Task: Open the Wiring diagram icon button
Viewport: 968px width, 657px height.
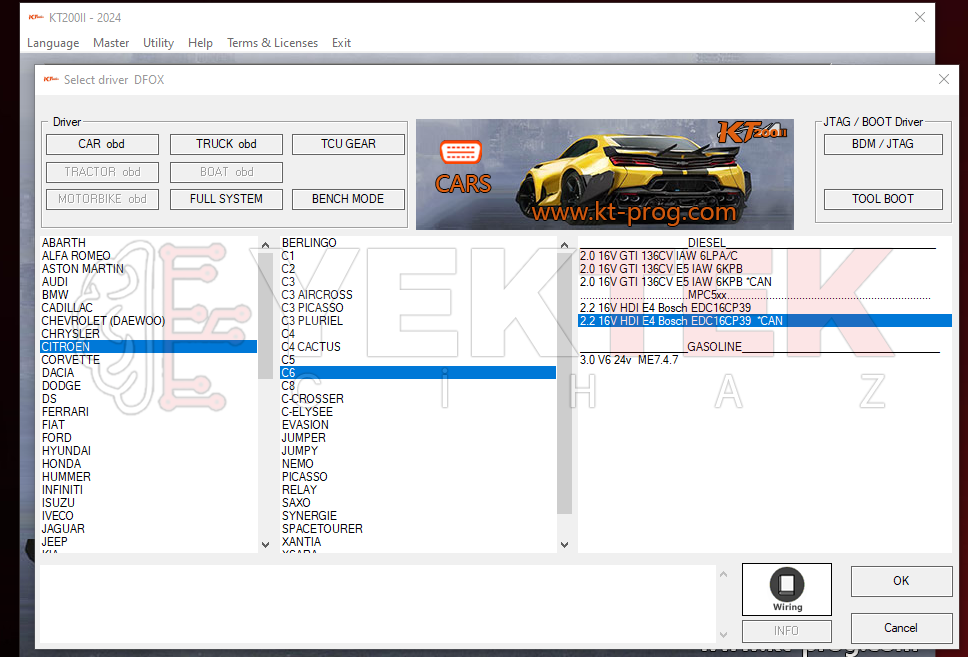Action: click(x=786, y=589)
